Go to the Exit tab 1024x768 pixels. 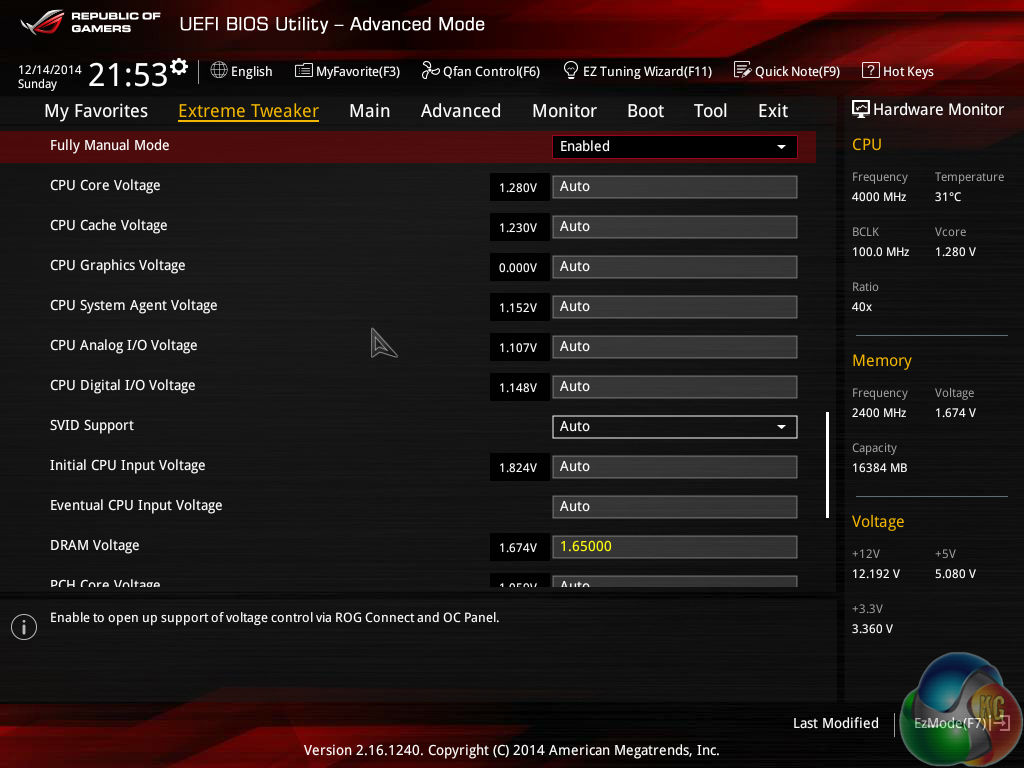[773, 111]
